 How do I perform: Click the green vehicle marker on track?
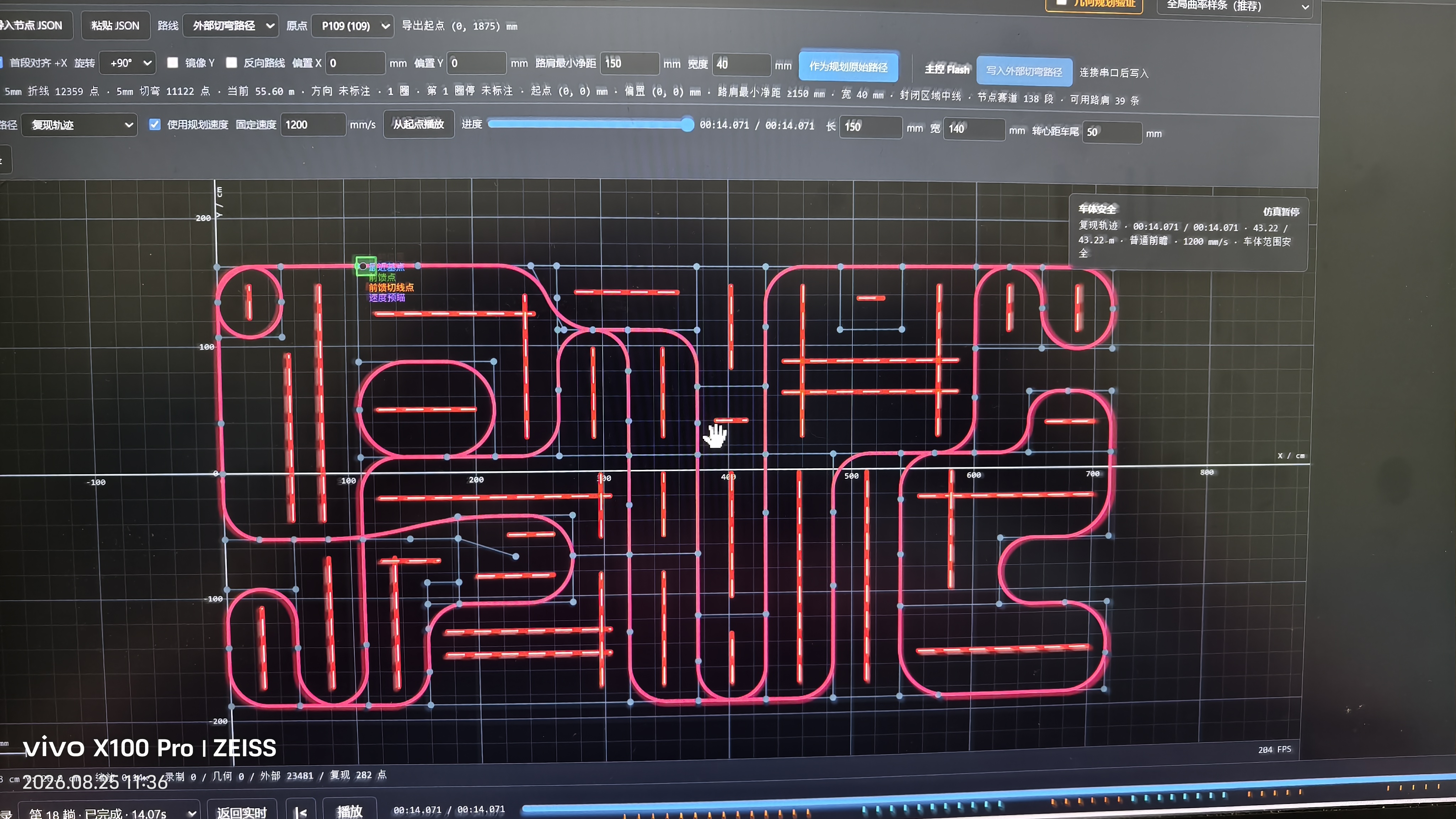click(x=365, y=266)
